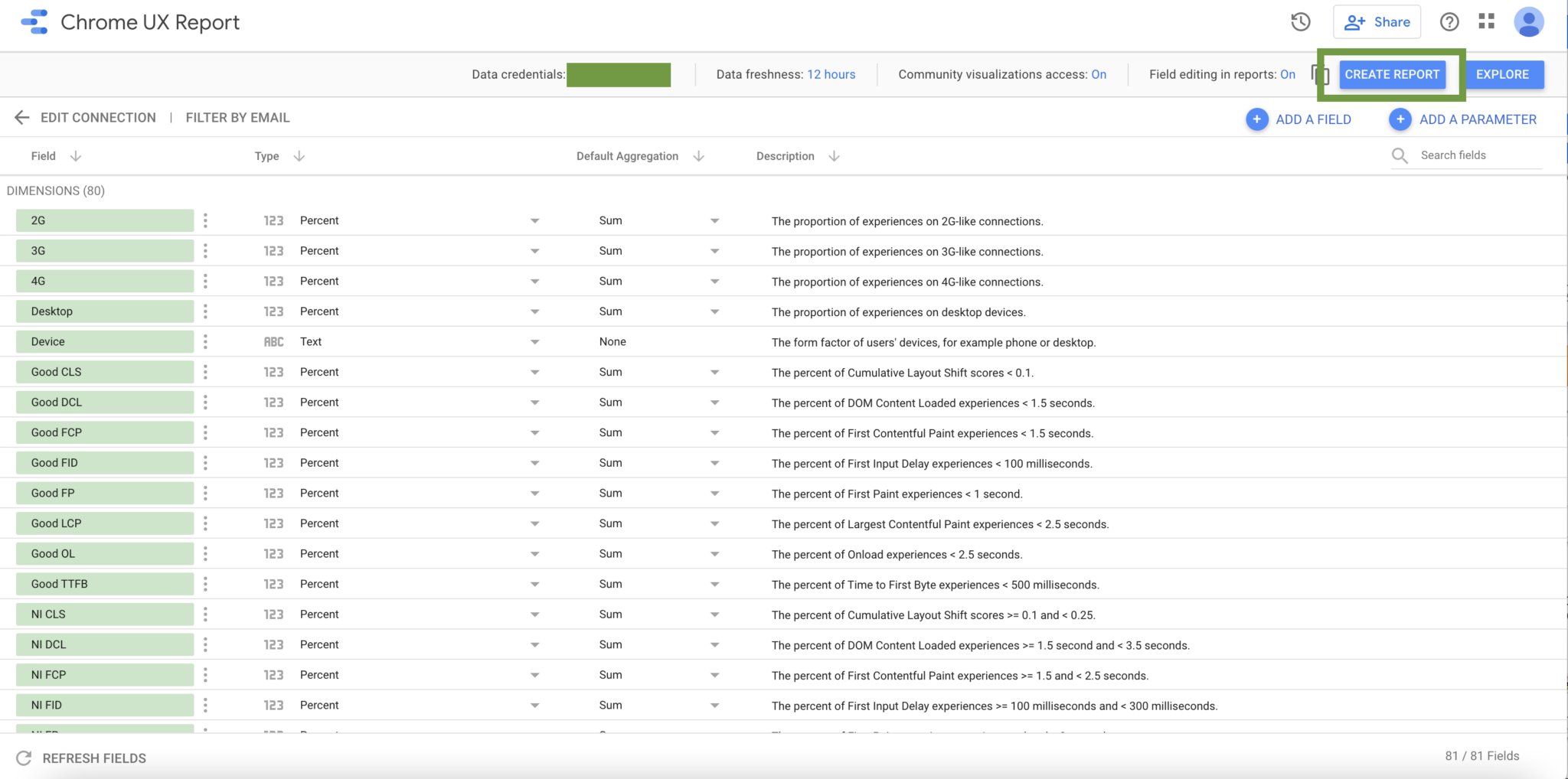The width and height of the screenshot is (1568, 779).
Task: Focus the Search fields input
Action: (1479, 155)
